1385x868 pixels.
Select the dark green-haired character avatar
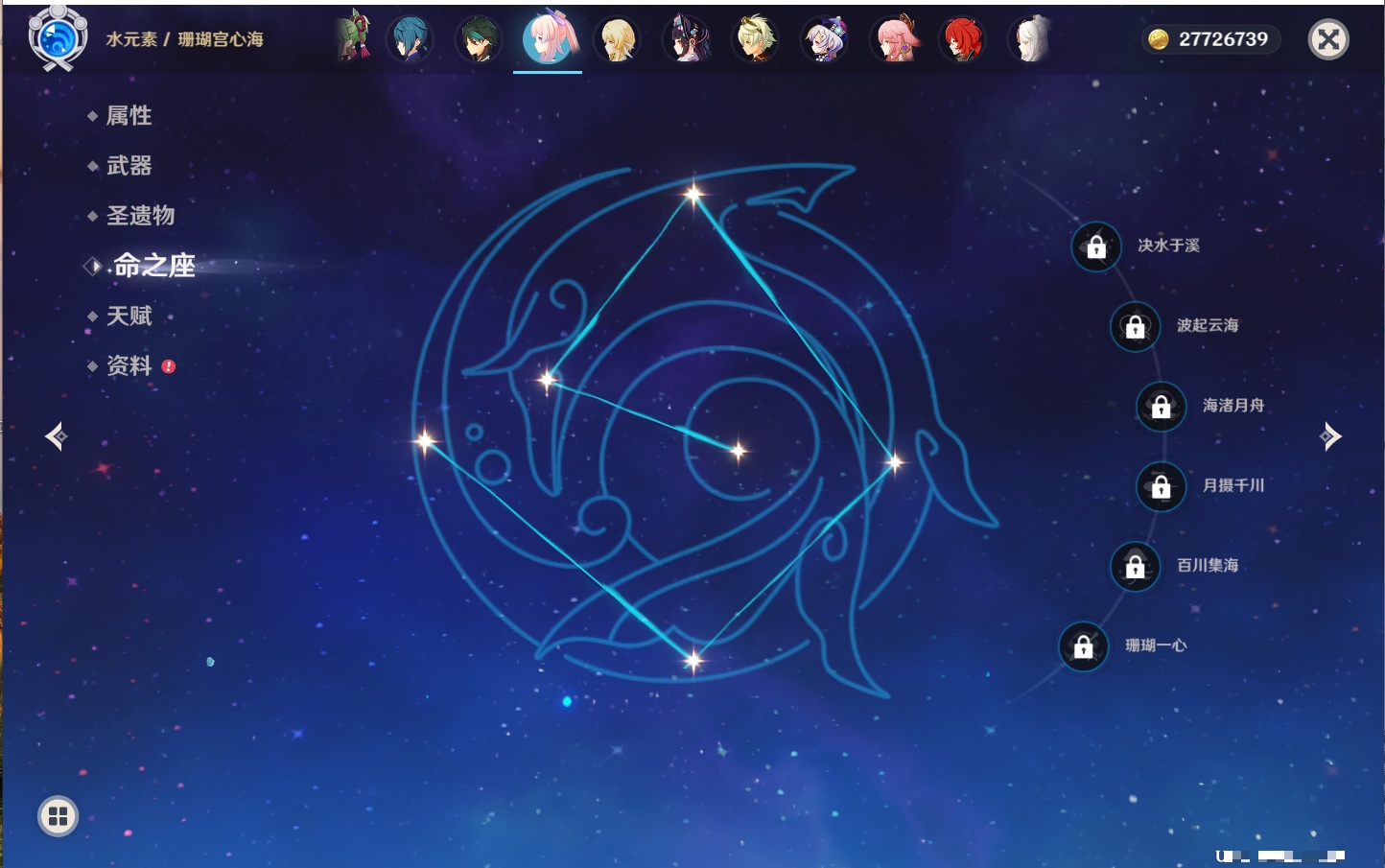click(479, 39)
